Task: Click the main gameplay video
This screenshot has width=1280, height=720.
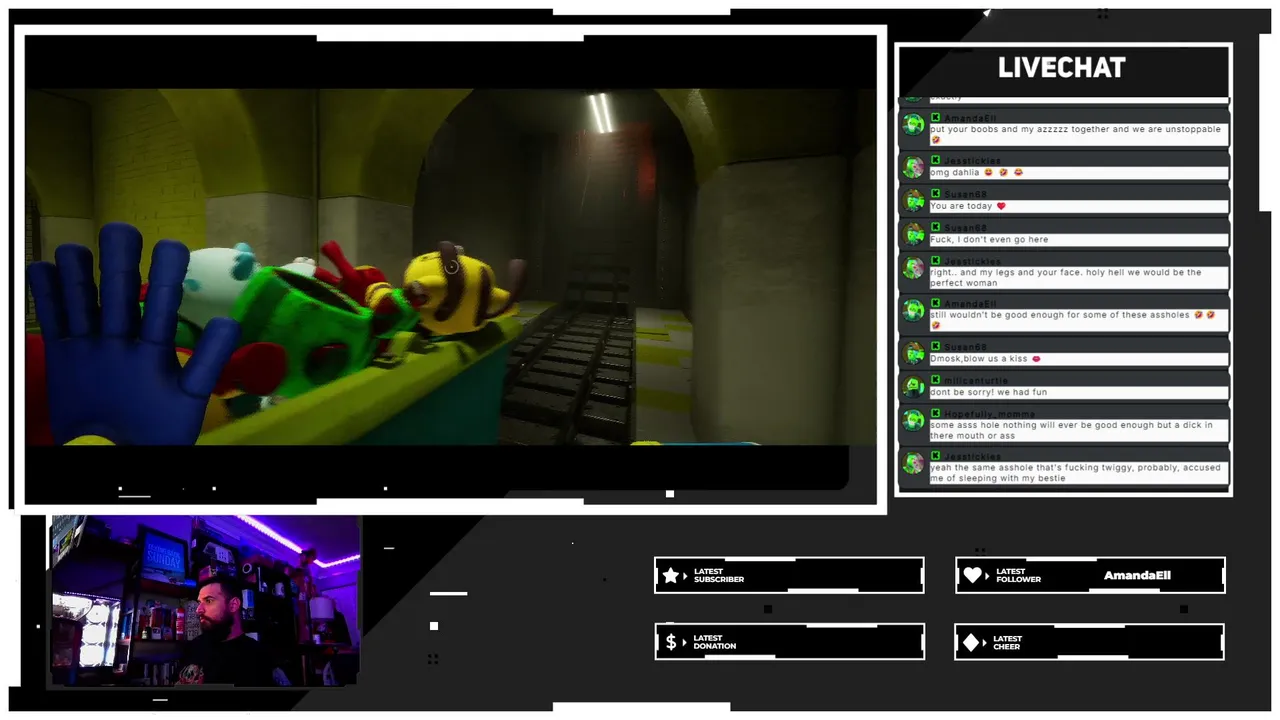Action: coord(450,268)
